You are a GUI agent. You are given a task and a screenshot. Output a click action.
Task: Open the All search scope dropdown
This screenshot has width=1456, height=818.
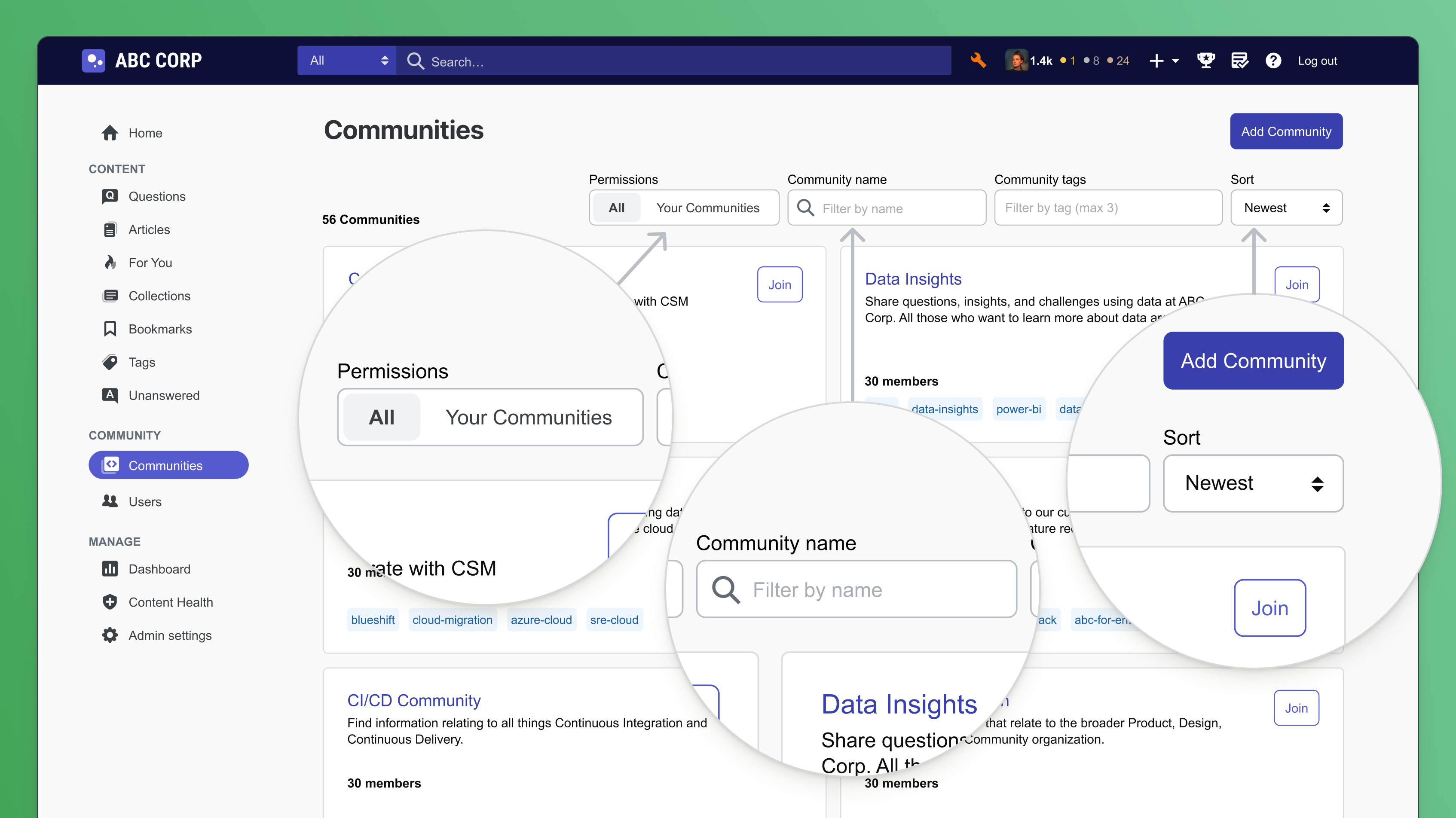pos(346,61)
